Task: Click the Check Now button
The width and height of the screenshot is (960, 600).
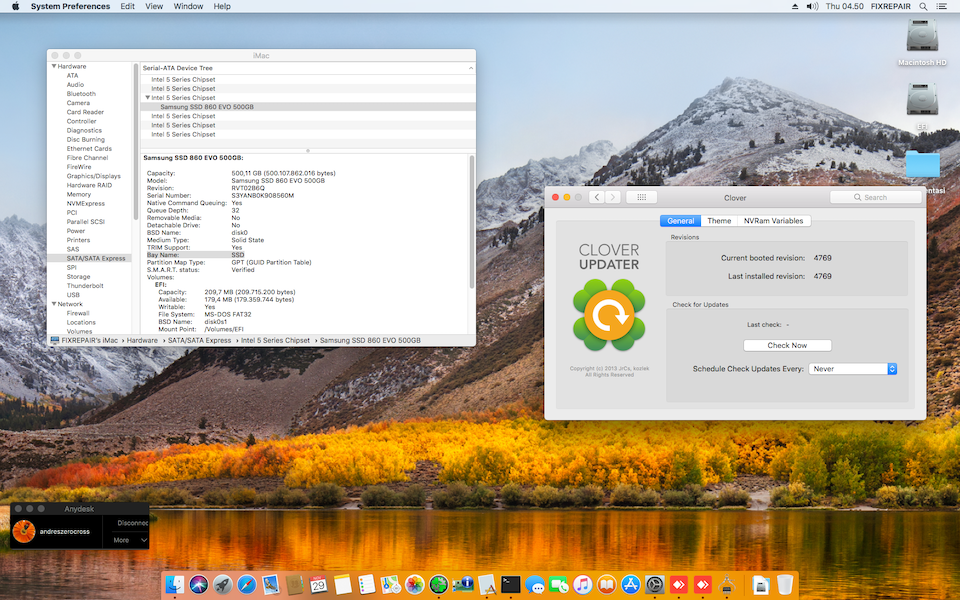Action: coord(787,345)
